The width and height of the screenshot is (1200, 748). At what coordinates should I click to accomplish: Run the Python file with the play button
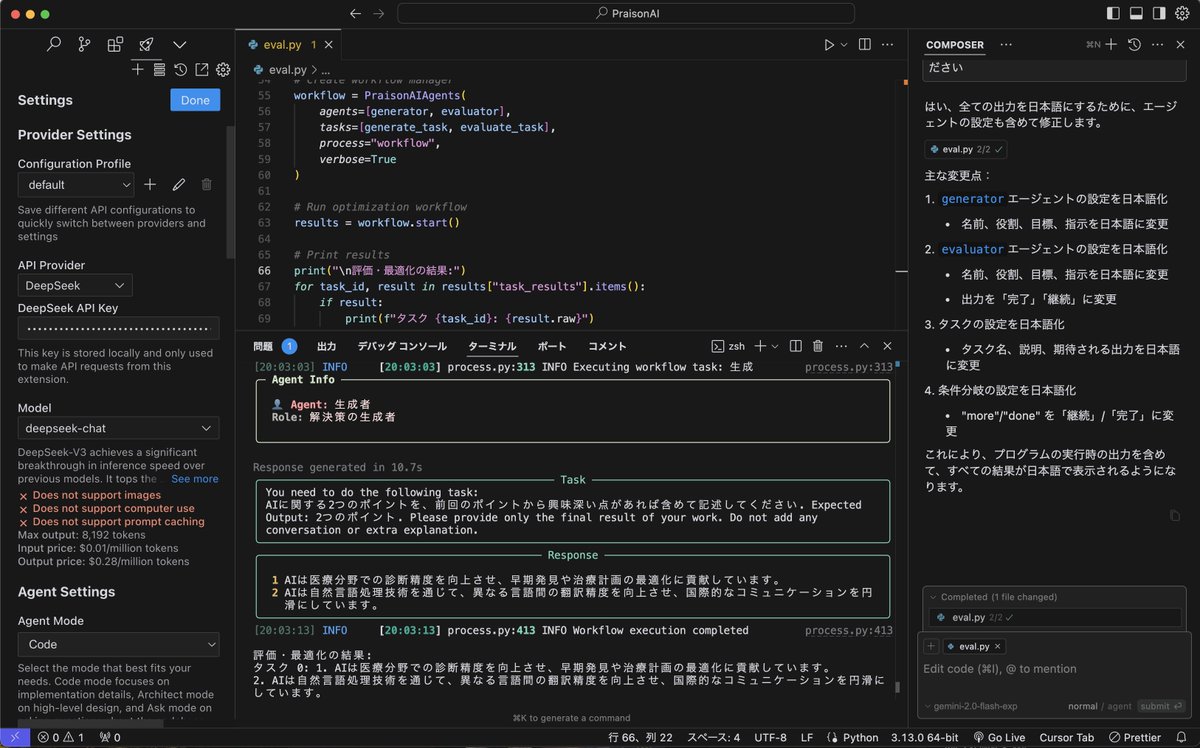[829, 45]
